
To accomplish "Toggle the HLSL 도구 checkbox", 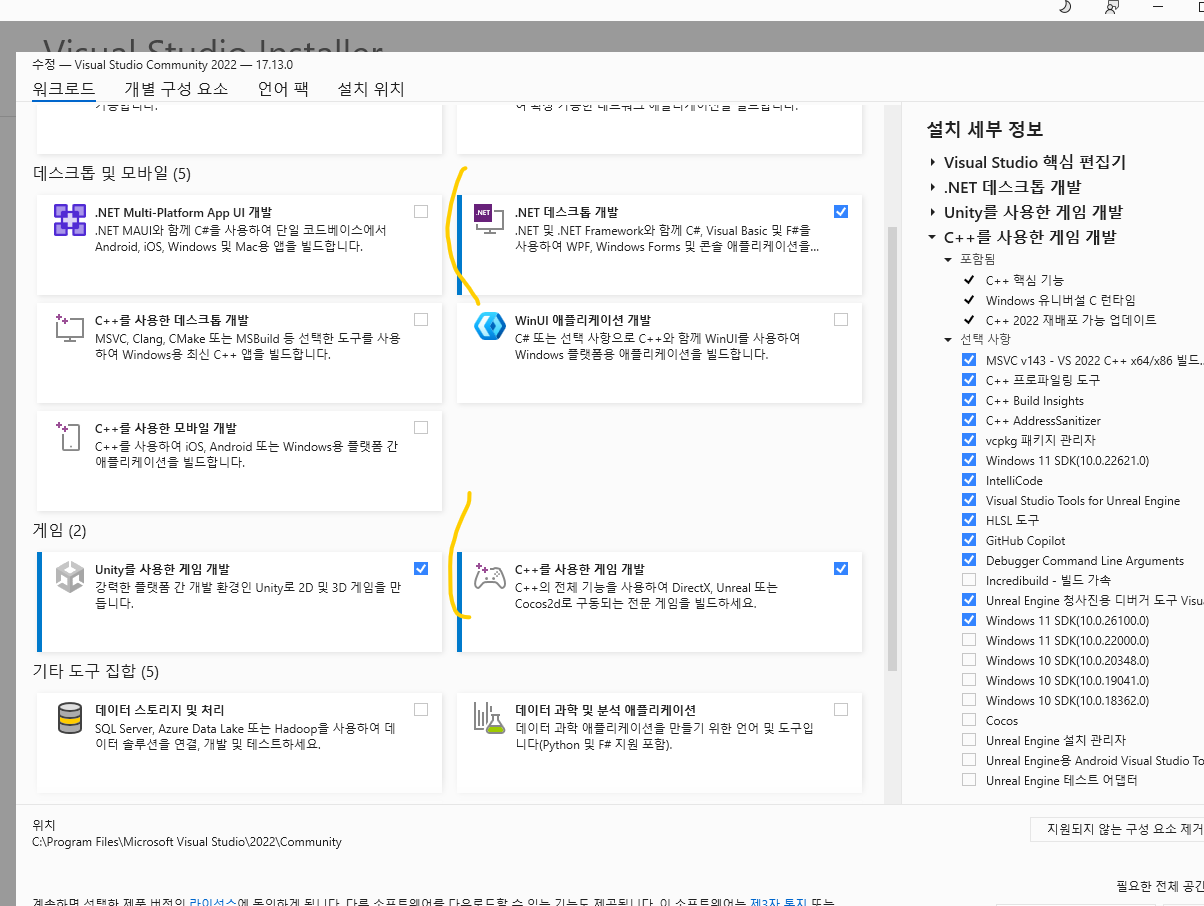I will [x=968, y=520].
